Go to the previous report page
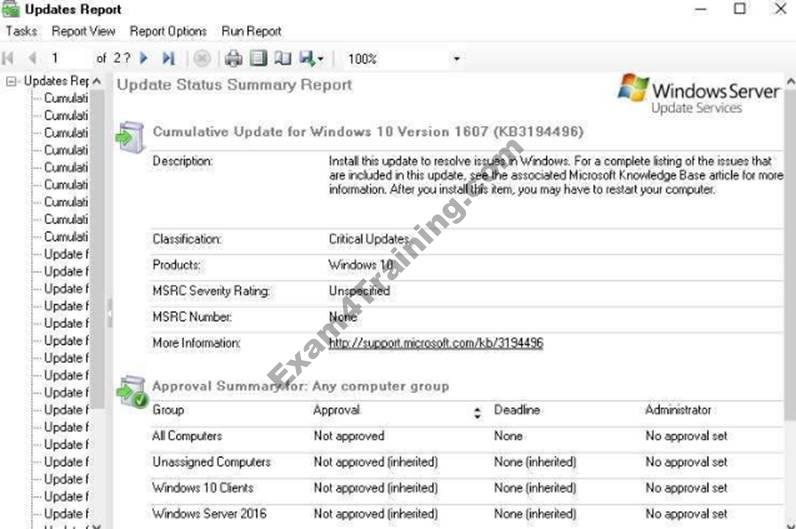This screenshot has height=529, width=796. [x=32, y=58]
